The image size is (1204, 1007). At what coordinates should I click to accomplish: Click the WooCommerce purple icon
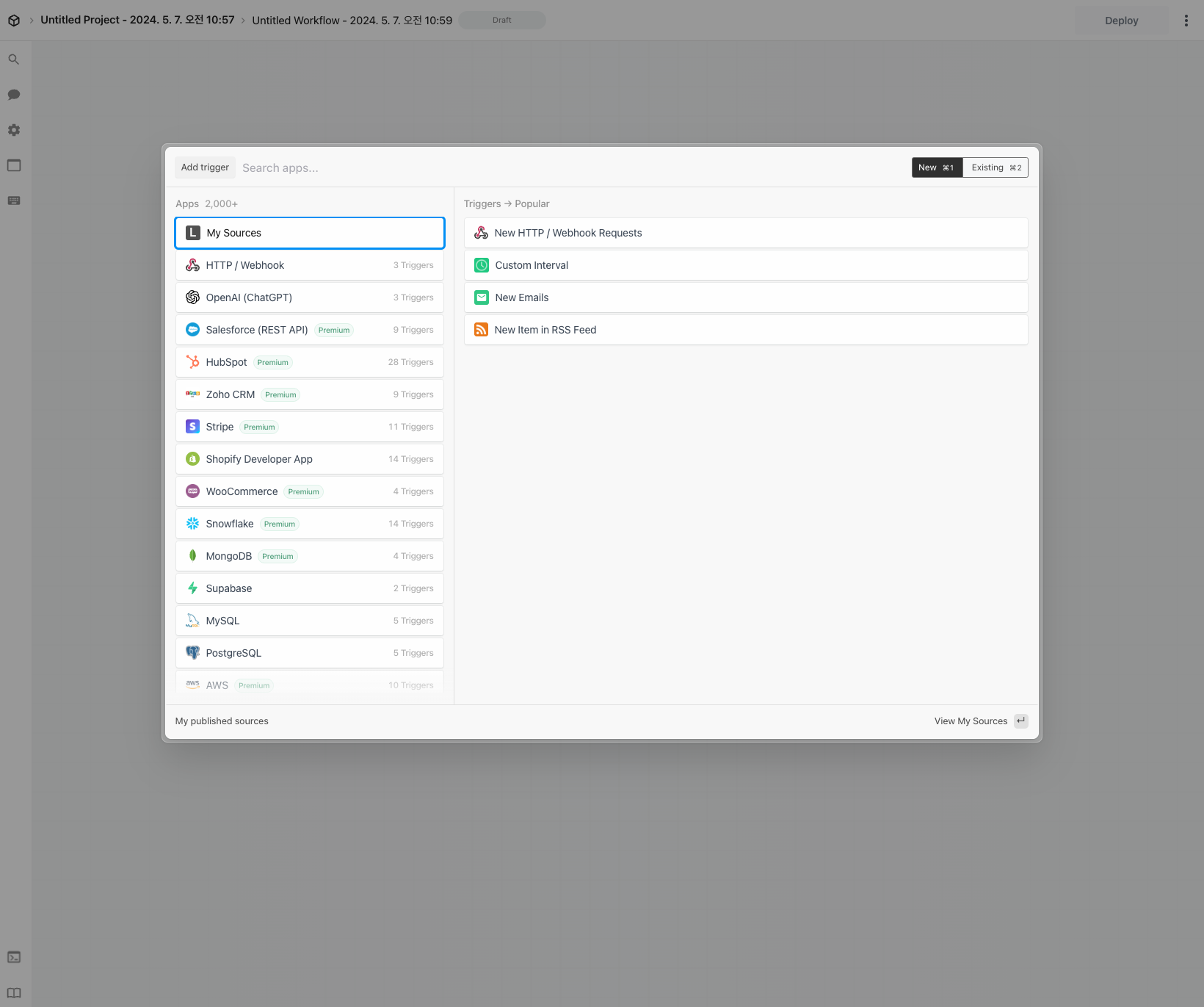click(x=193, y=491)
